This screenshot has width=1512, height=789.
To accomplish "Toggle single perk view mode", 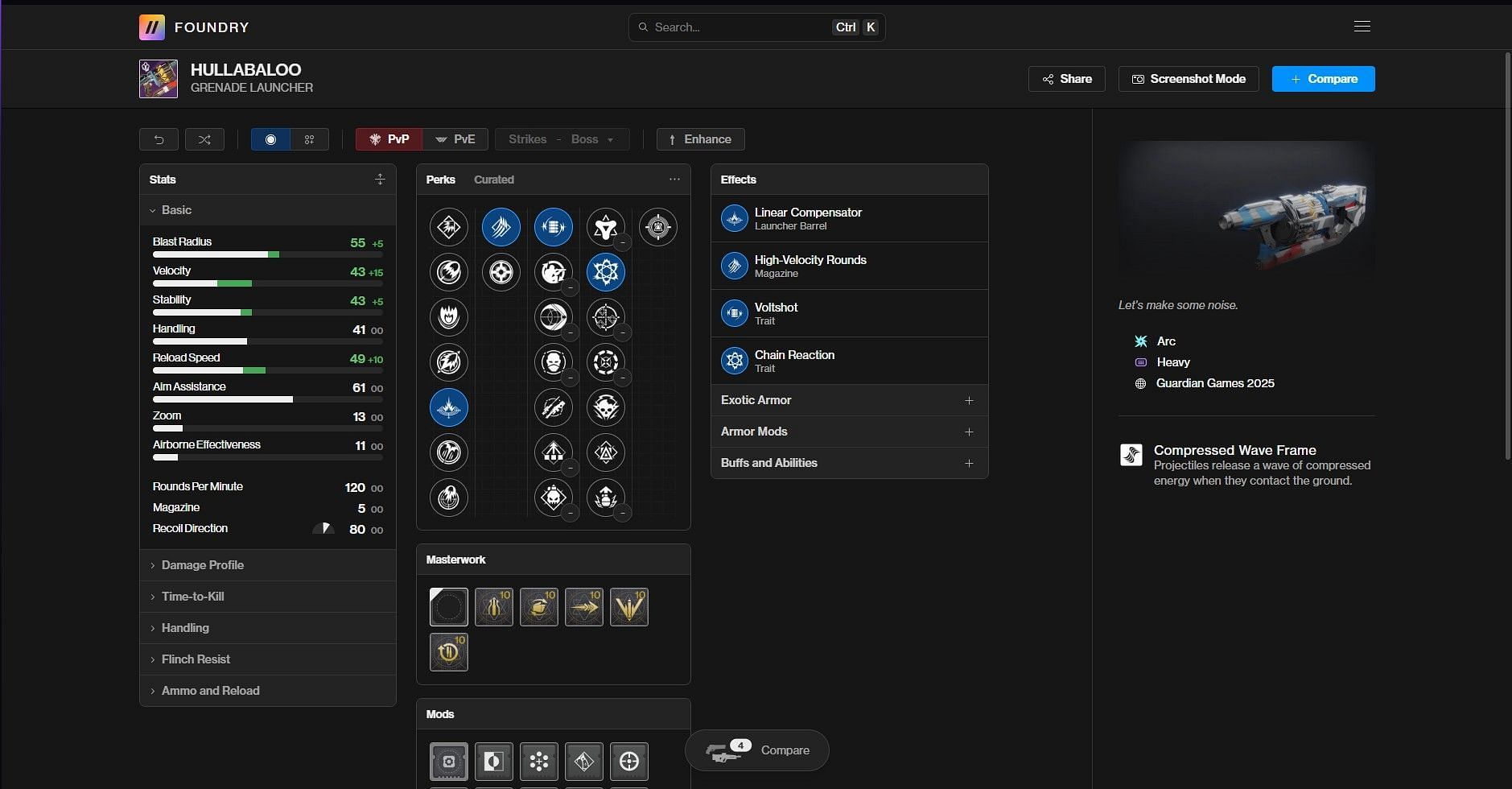I will tap(270, 139).
